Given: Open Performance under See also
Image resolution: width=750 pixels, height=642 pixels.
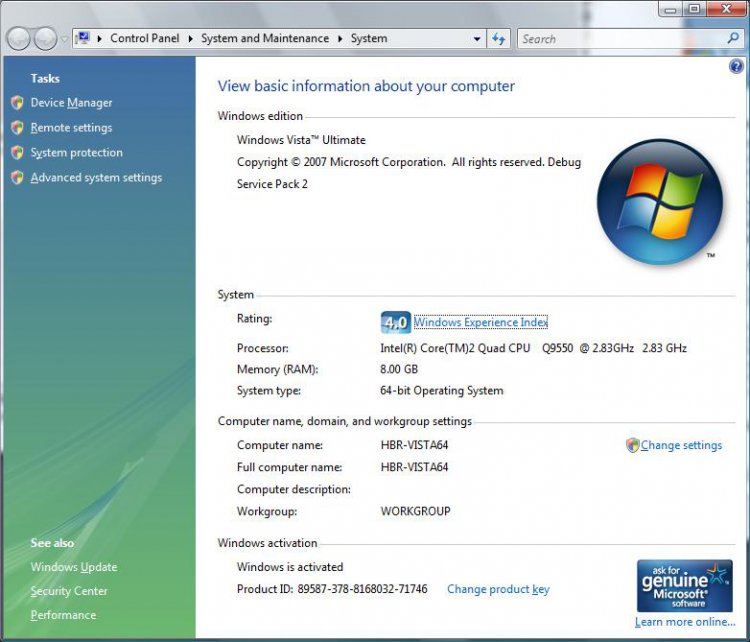Looking at the screenshot, I should (63, 615).
